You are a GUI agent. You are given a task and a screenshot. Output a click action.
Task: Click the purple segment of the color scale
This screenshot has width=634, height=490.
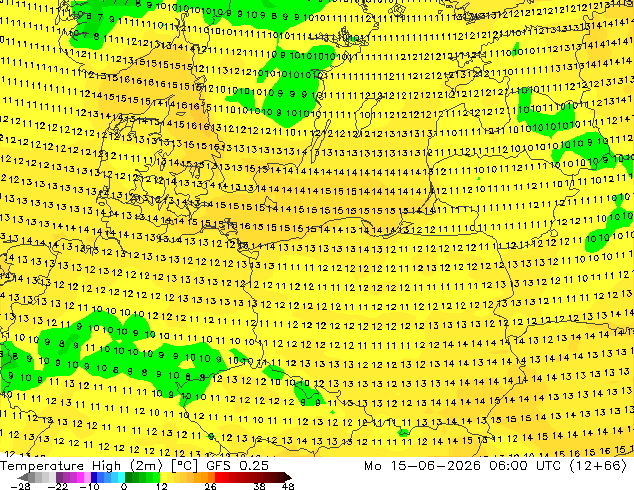pyautogui.click(x=73, y=477)
